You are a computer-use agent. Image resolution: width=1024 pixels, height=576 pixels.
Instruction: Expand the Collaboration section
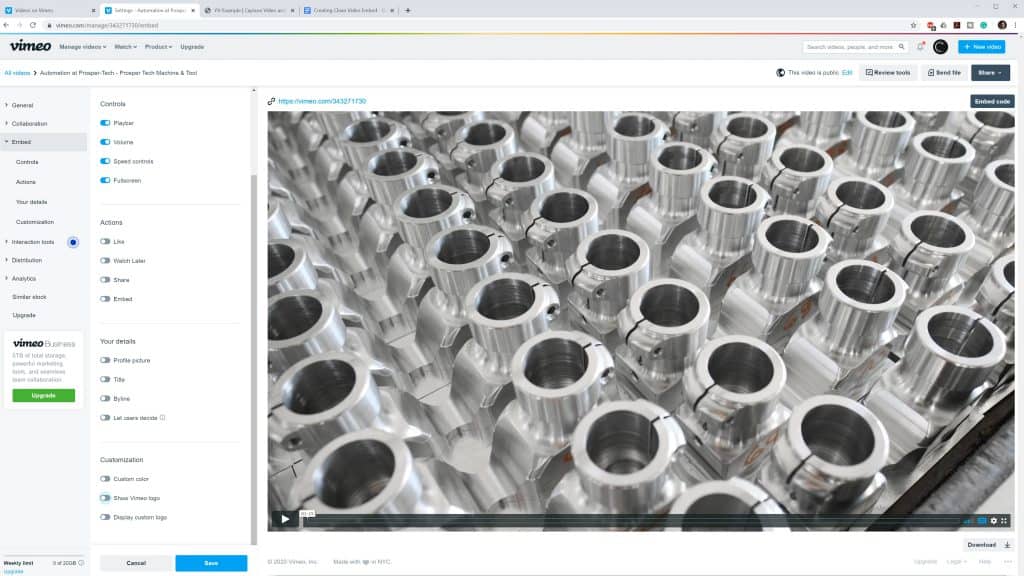pos(27,123)
